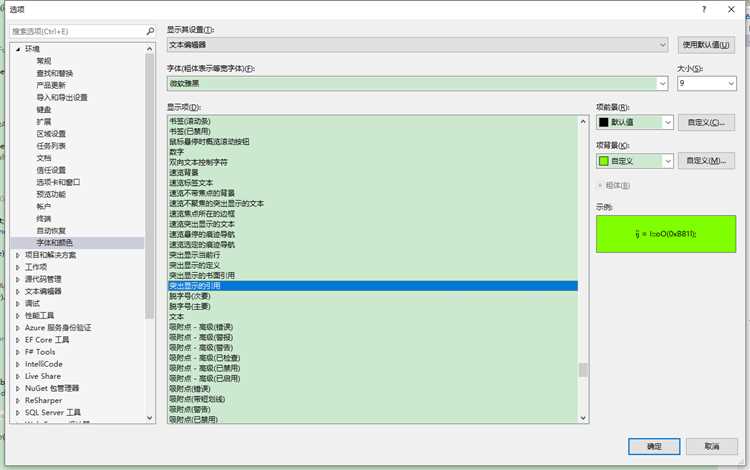Expand the 性能工具 tree node
Image resolution: width=750 pixels, height=470 pixels.
(18, 316)
